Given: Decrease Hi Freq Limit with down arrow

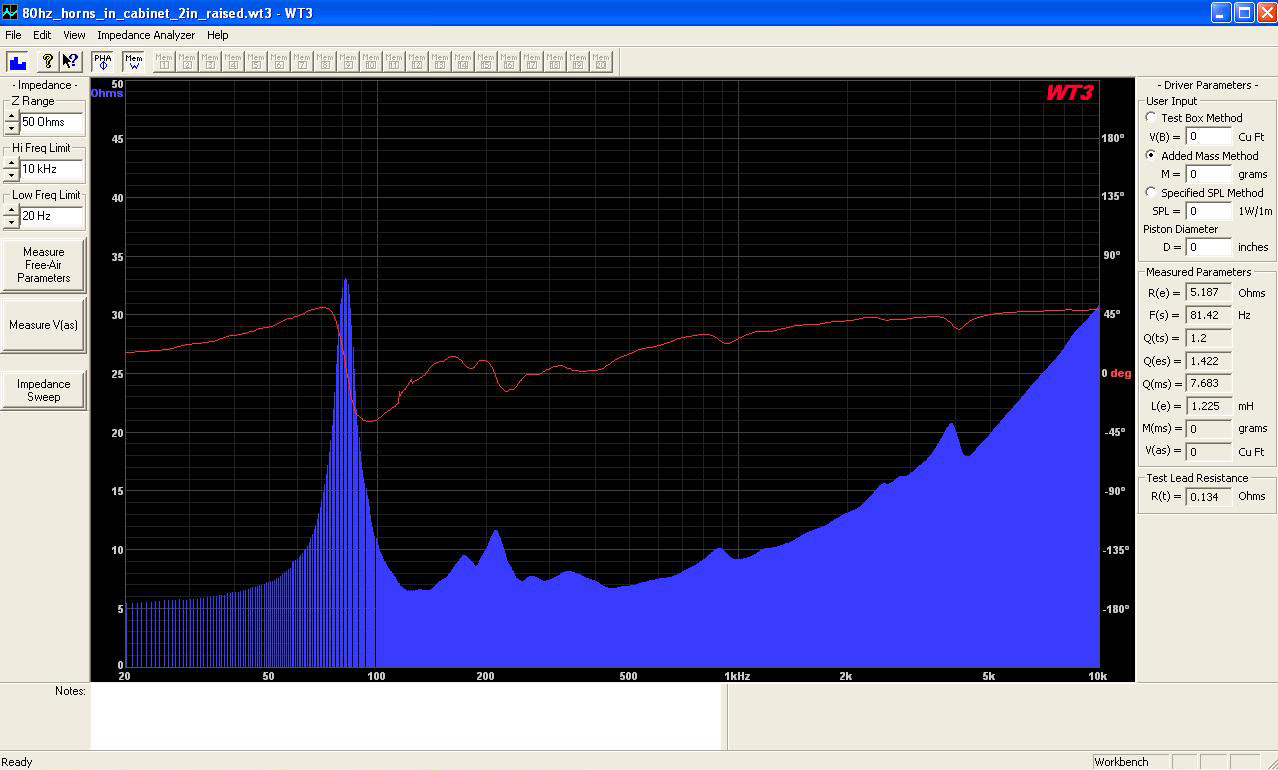Looking at the screenshot, I should 11,175.
